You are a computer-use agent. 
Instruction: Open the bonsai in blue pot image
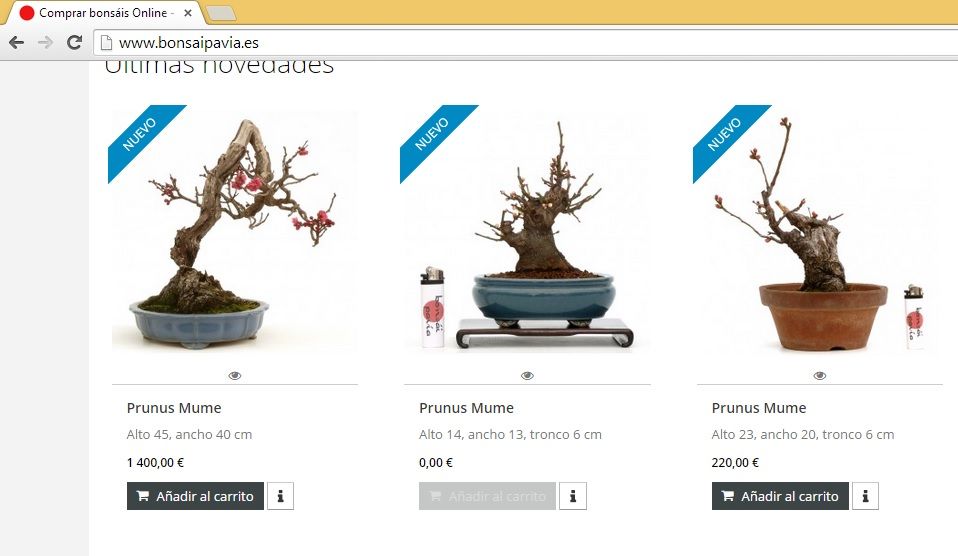(527, 230)
